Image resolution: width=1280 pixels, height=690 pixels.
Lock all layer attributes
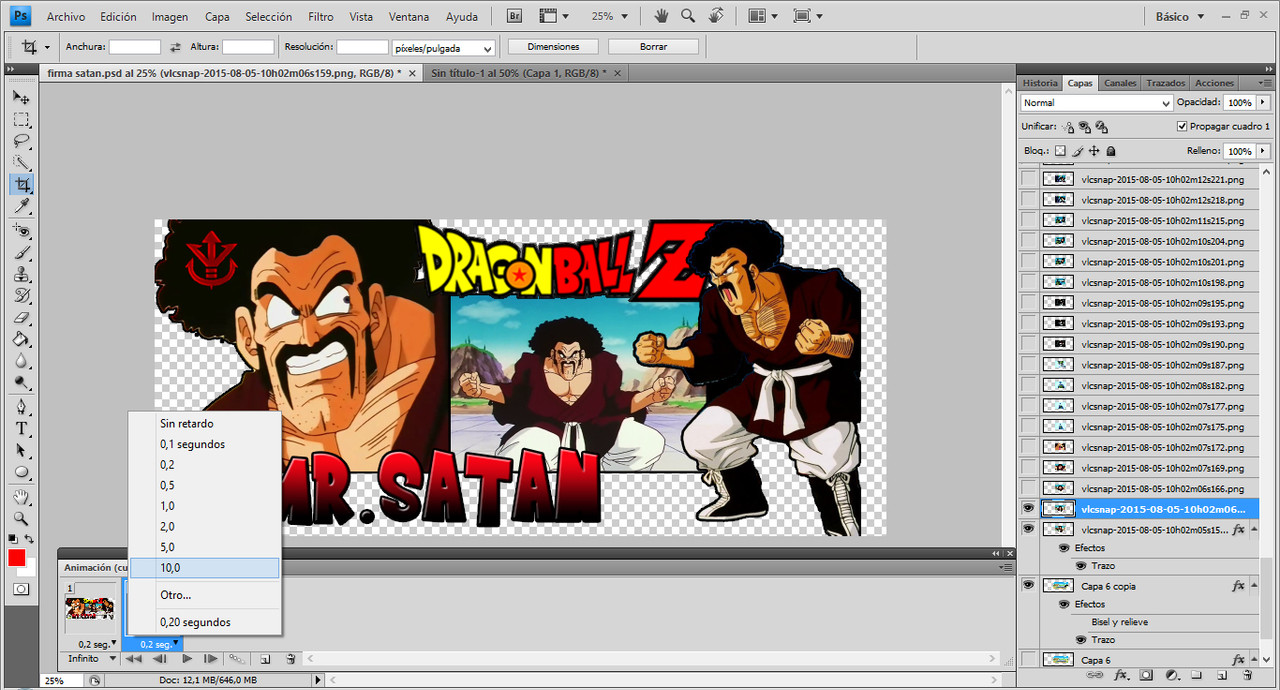1110,151
